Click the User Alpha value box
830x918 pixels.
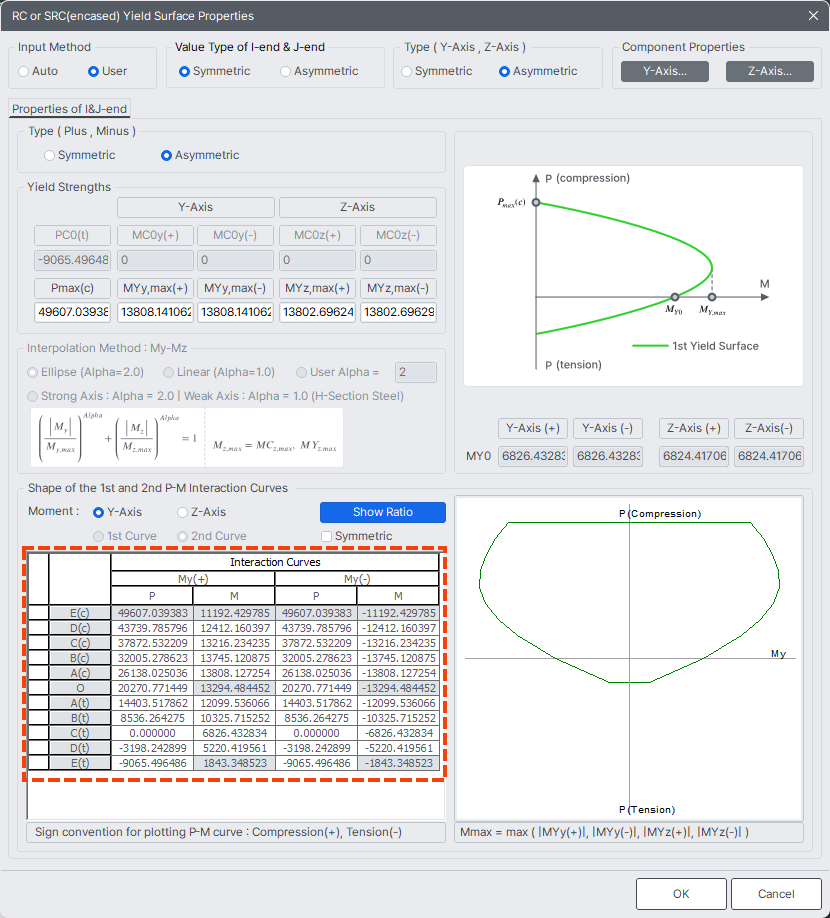416,372
